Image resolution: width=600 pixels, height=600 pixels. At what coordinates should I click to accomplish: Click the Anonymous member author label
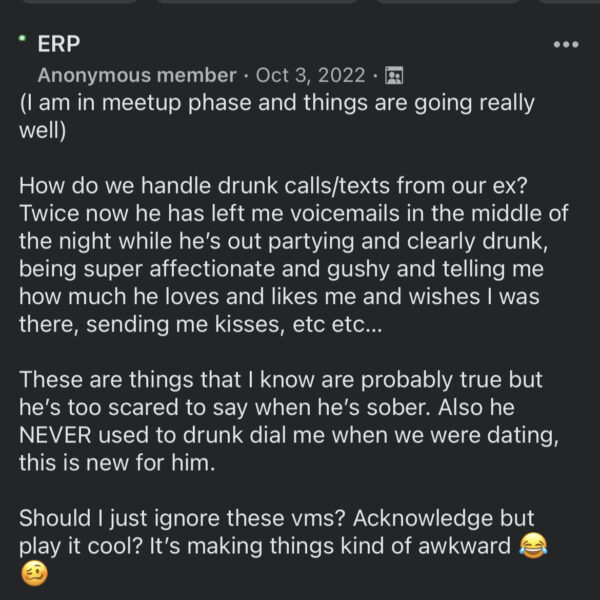(x=137, y=75)
